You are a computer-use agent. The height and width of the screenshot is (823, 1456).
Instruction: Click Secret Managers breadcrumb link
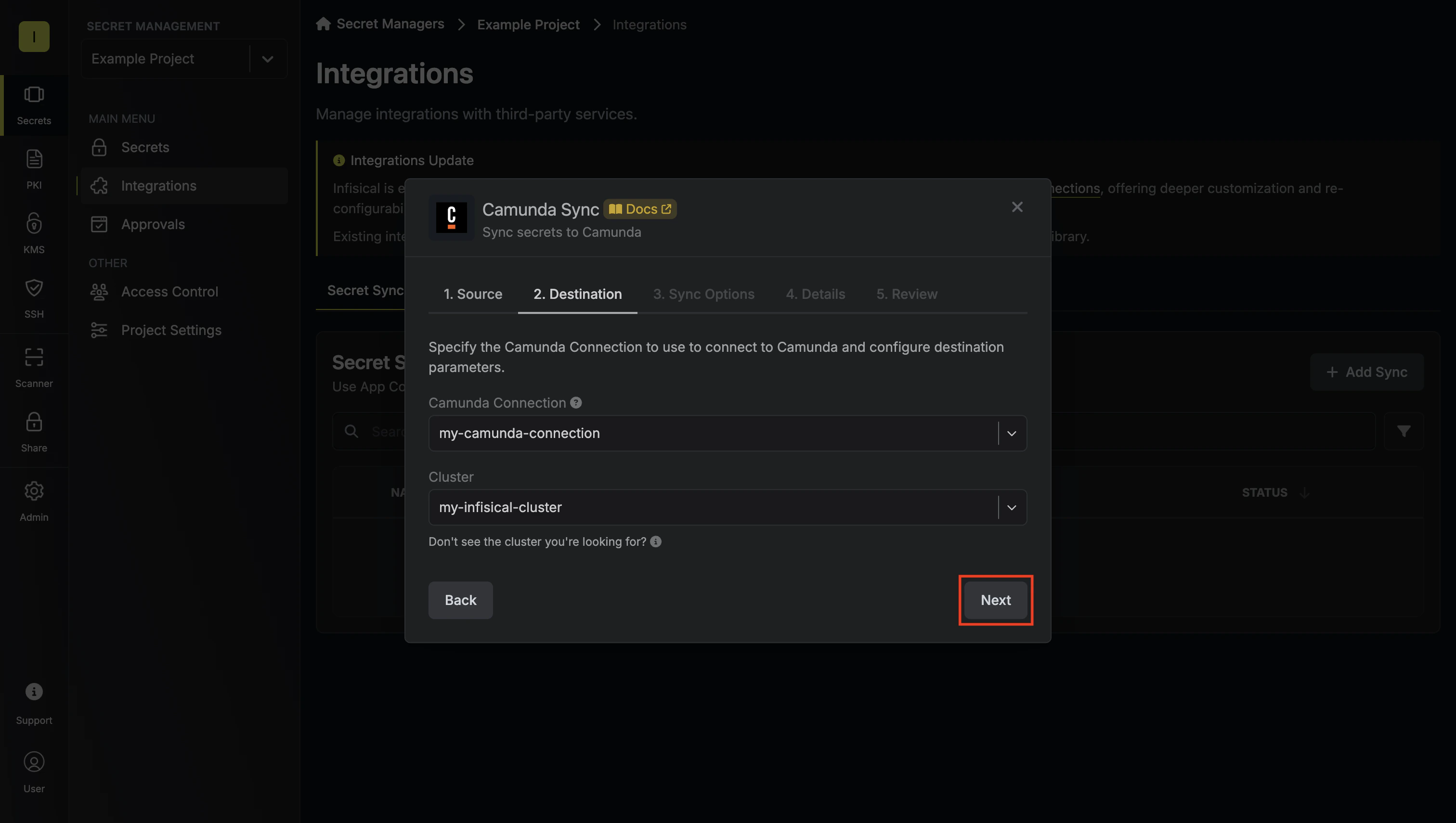[x=390, y=24]
